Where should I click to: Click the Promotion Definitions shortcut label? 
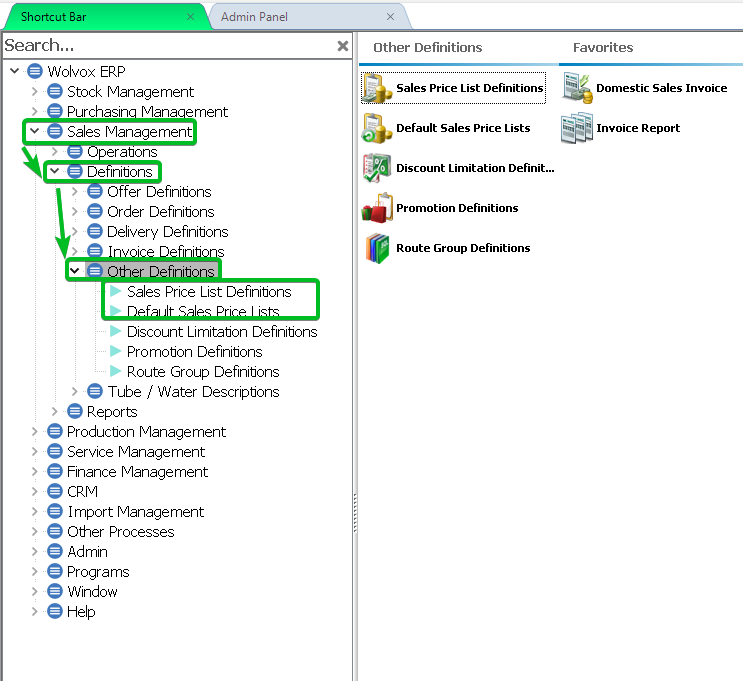point(457,208)
